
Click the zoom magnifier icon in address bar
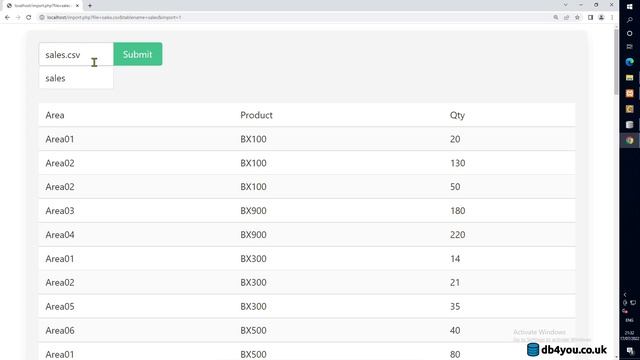556,18
